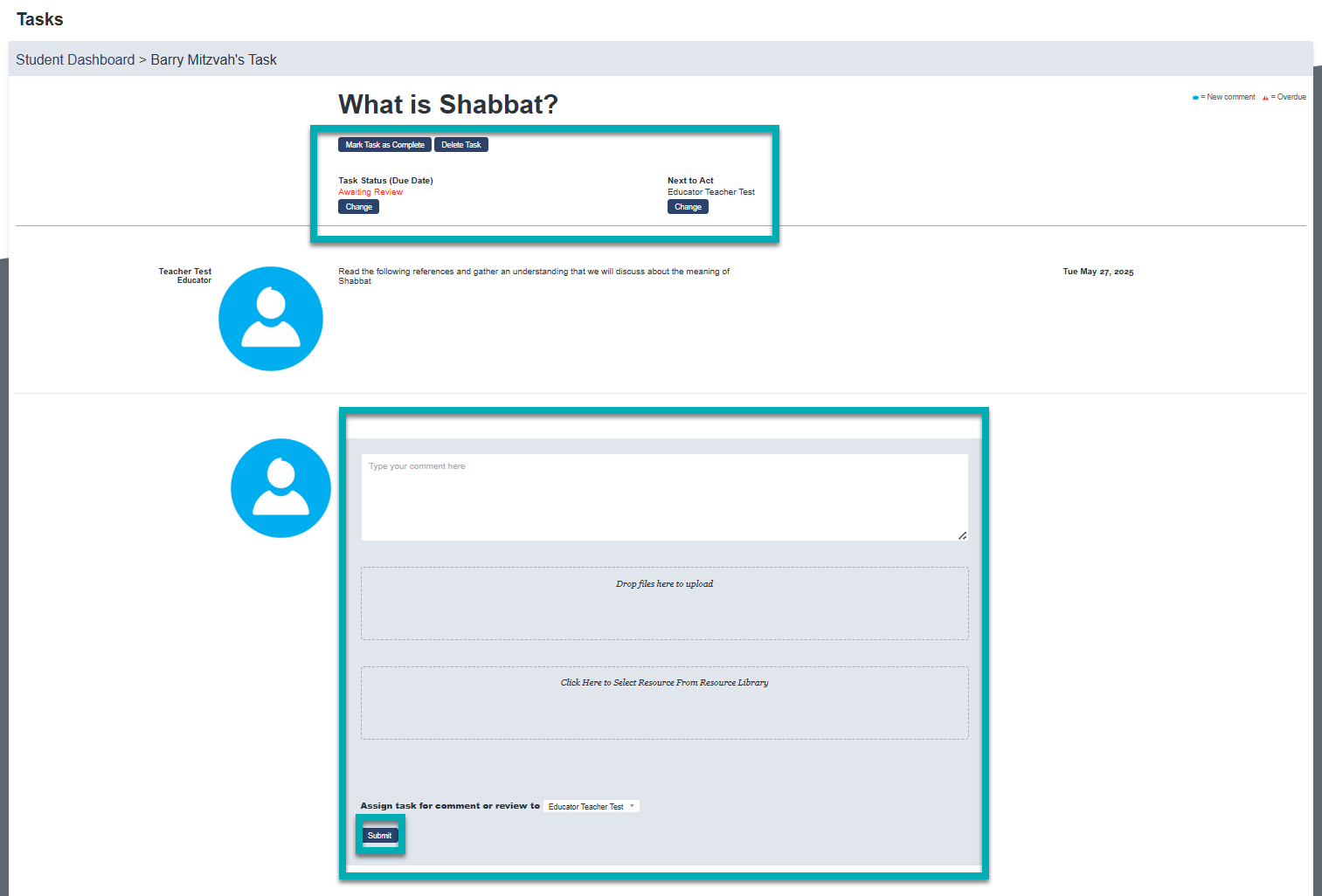Click the Drop files here upload area
Screen dimensions: 1322x896
(x=664, y=603)
